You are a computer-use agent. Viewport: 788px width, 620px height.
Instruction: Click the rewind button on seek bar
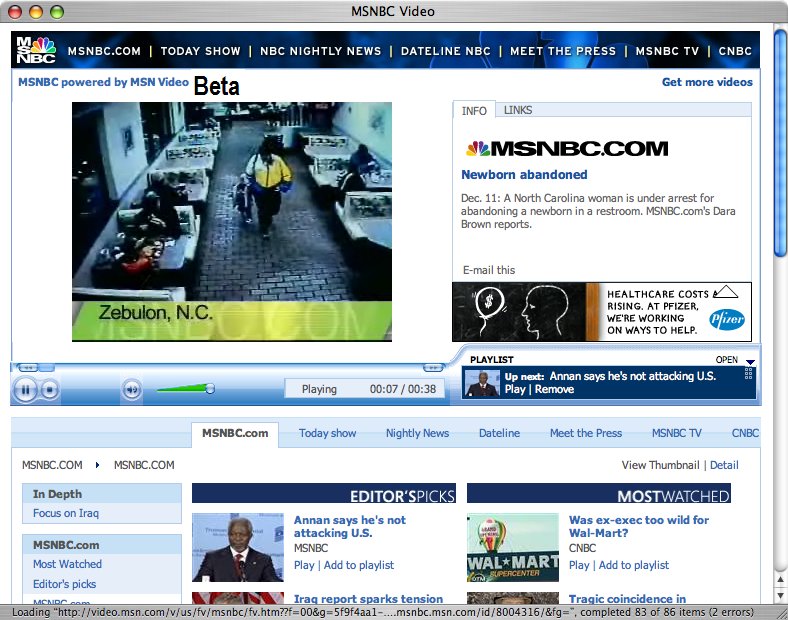coord(27,368)
